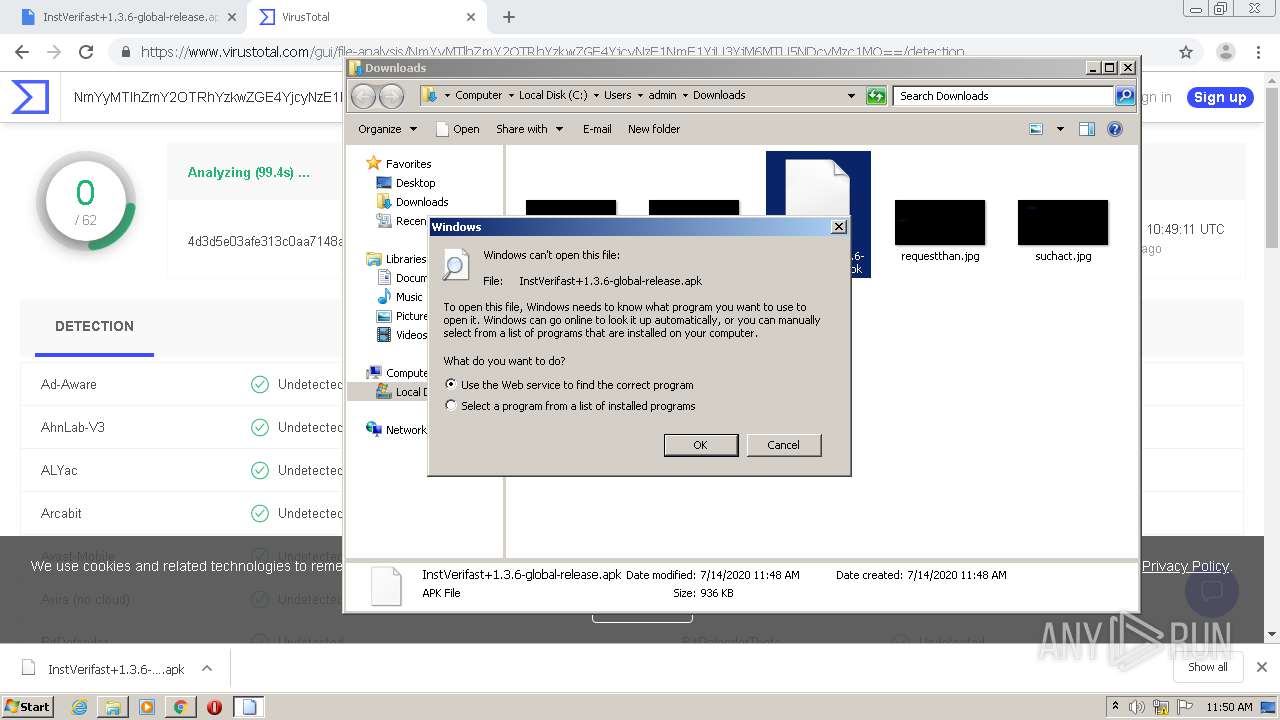Open the Windows Start menu
This screenshot has width=1280, height=720.
[28, 706]
